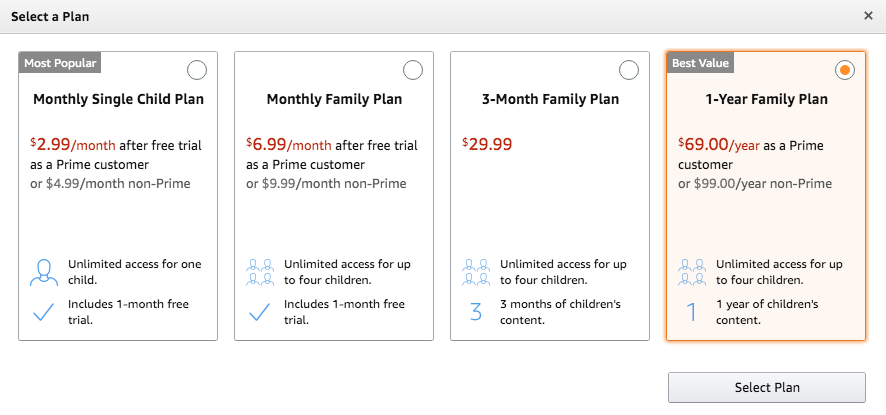
Task: Click four children icon in 3-Month Family Plan
Action: (476, 272)
